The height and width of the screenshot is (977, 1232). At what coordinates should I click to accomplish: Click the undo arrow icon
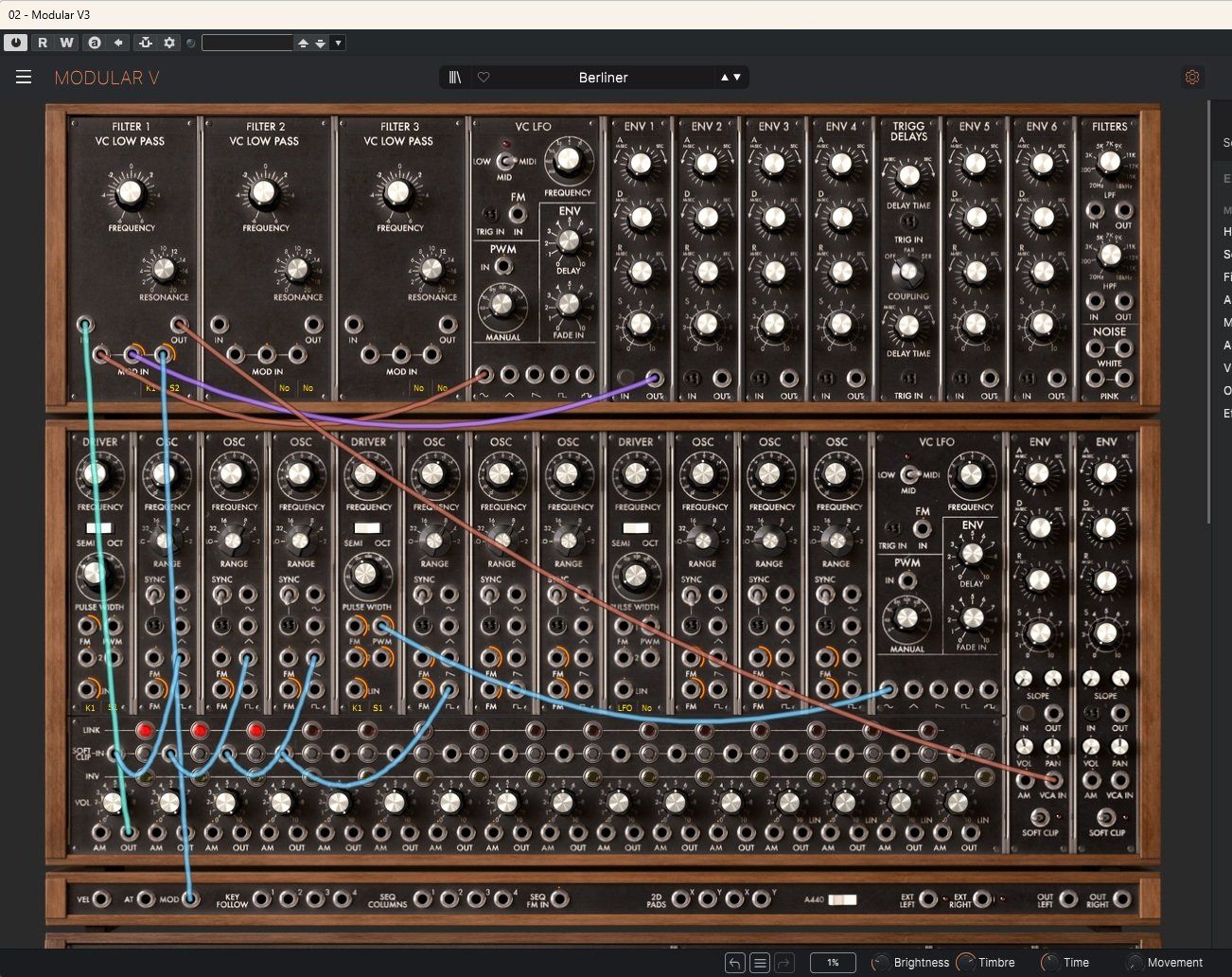coord(734,963)
